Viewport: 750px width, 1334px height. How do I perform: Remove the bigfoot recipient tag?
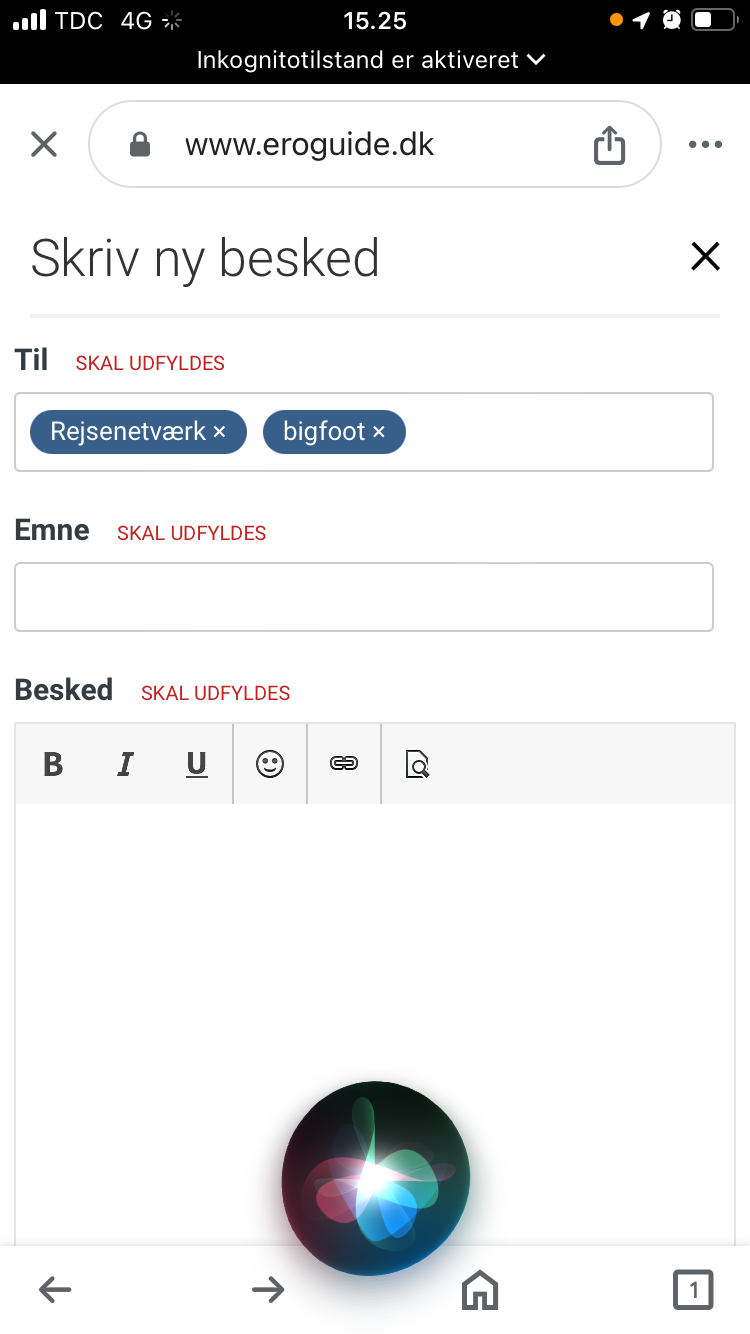(379, 432)
